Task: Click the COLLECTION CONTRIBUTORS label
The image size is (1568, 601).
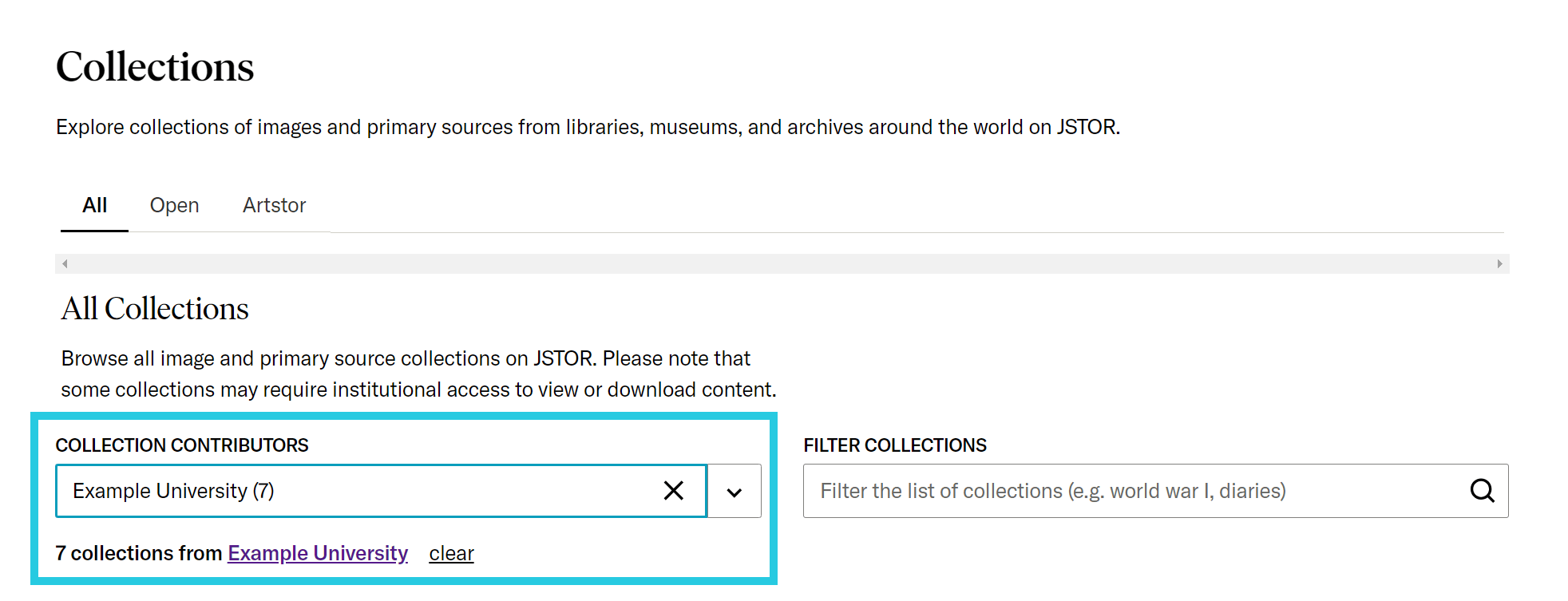Action: [x=181, y=445]
